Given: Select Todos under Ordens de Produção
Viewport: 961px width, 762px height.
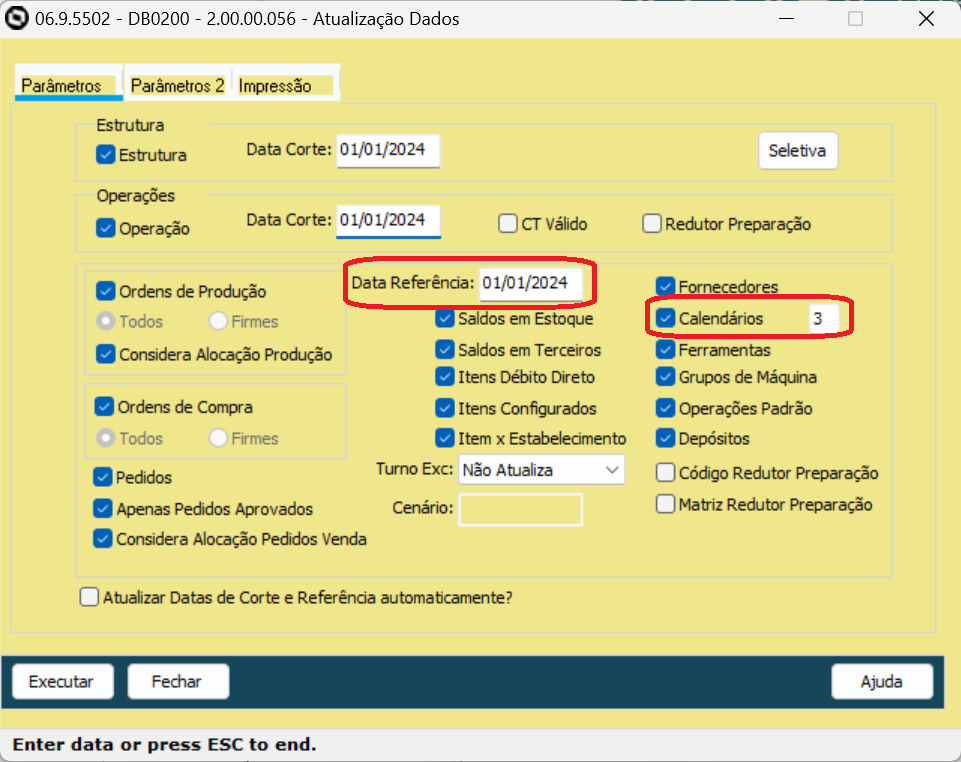Looking at the screenshot, I should [105, 321].
